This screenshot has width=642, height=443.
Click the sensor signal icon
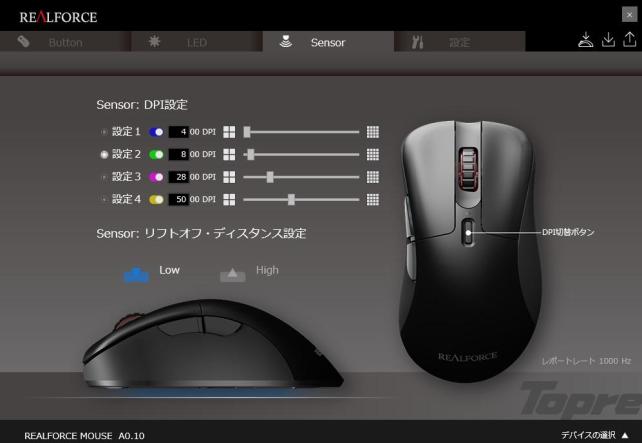pos(286,41)
